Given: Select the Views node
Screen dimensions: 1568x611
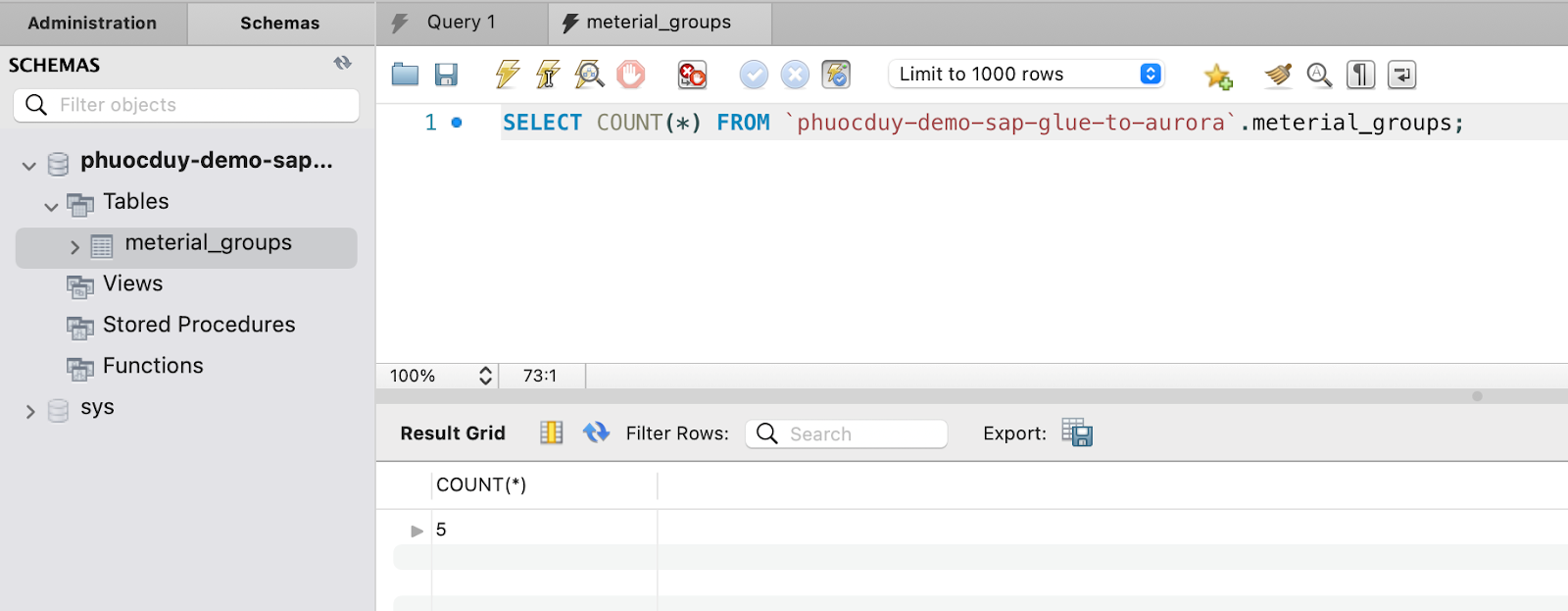Looking at the screenshot, I should [132, 283].
